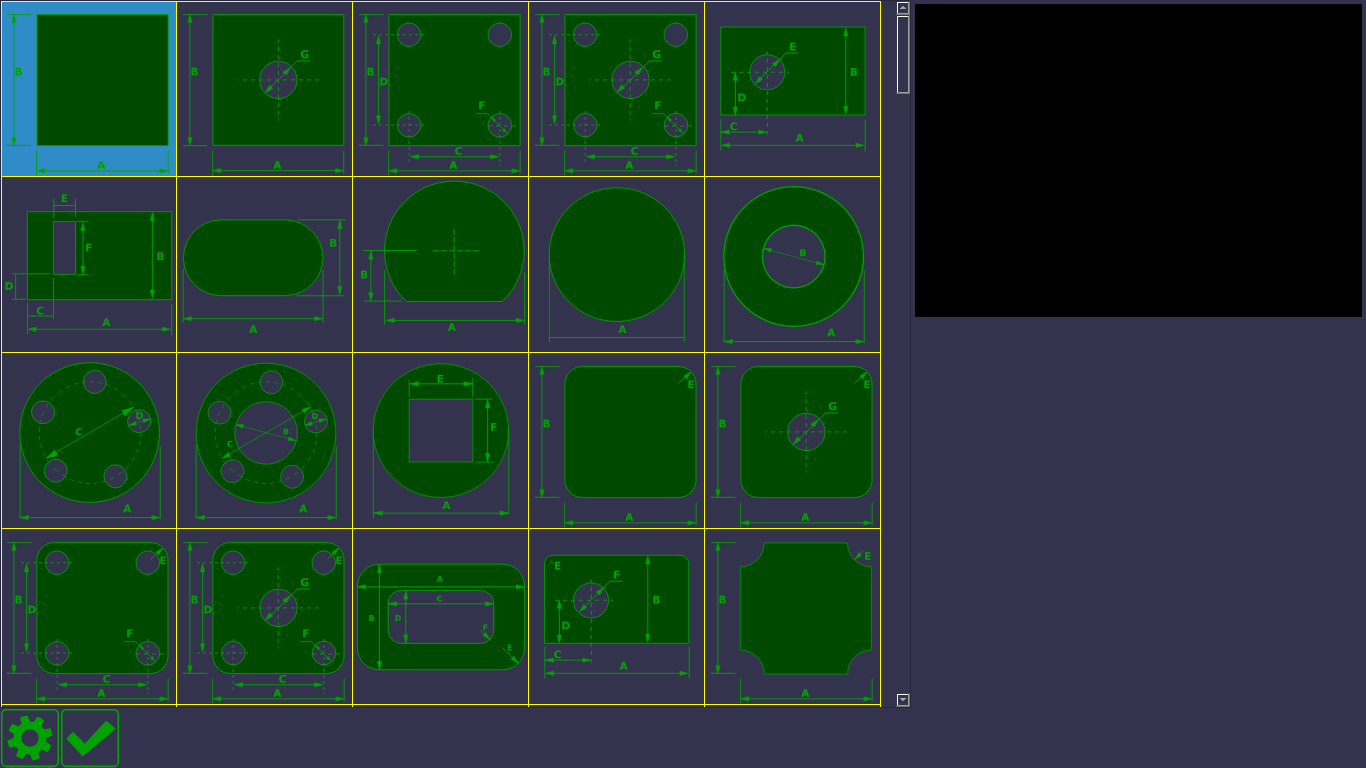
Task: Select flange ring with bolt holes
Action: coord(265,440)
